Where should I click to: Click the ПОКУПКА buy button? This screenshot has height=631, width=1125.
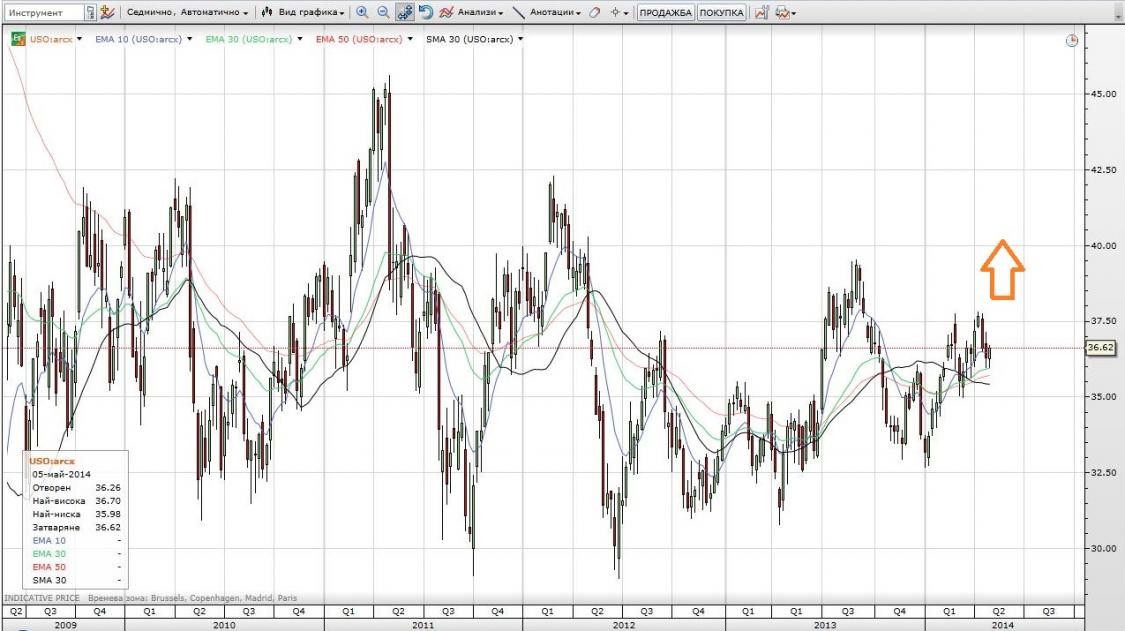pyautogui.click(x=722, y=12)
